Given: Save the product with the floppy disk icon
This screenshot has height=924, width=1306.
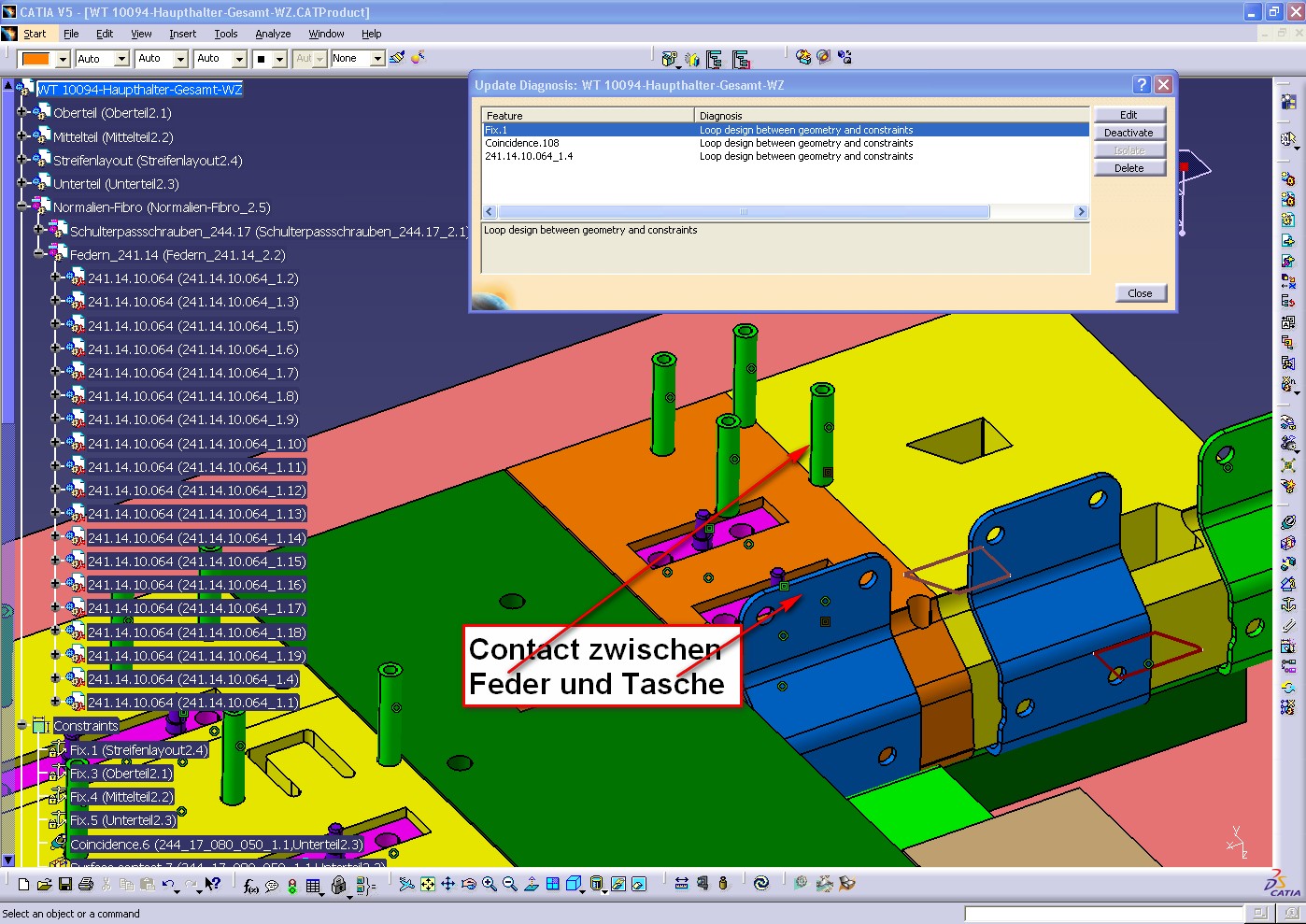Looking at the screenshot, I should 65,884.
